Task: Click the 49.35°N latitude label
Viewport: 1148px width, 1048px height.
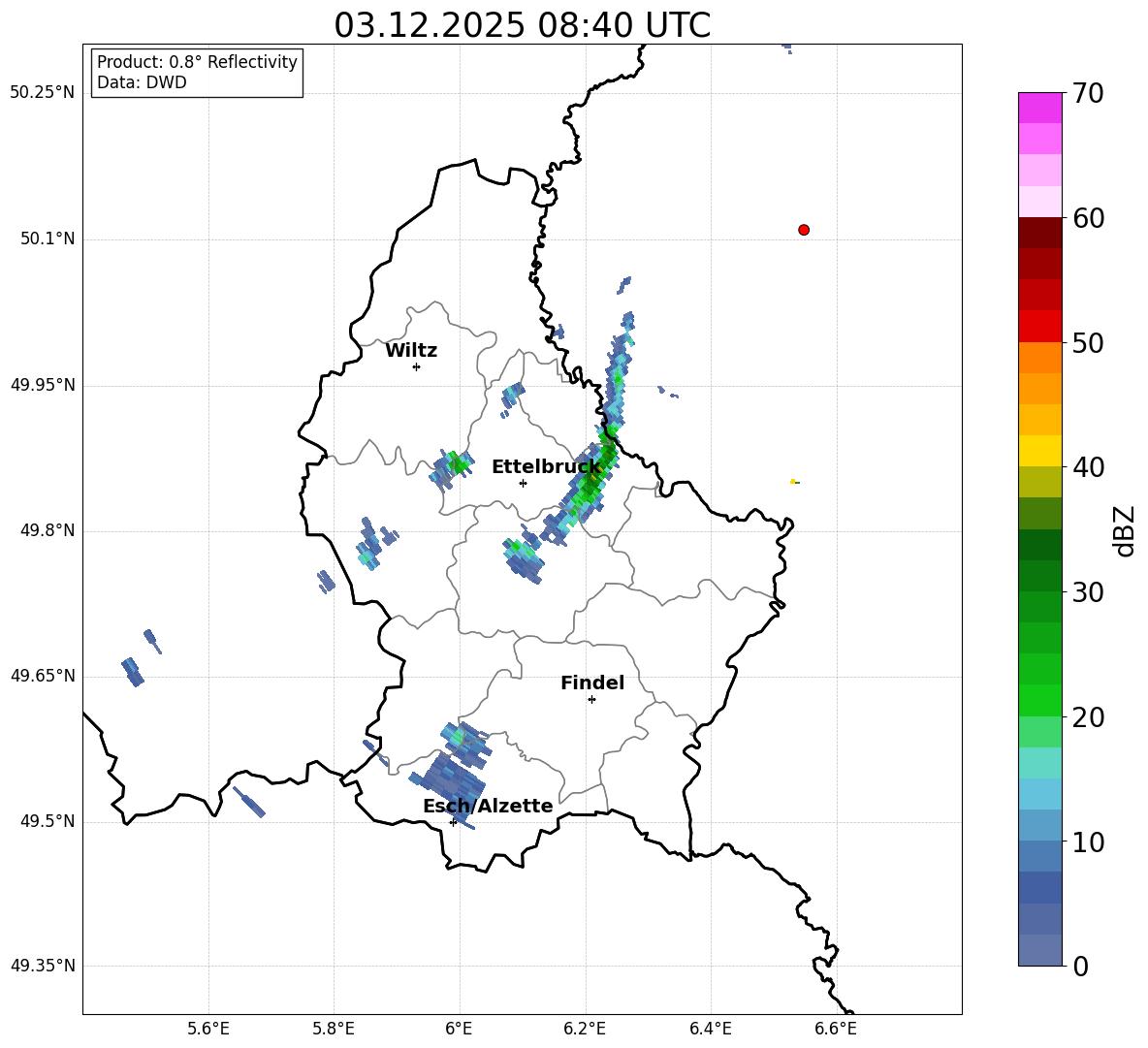Action: point(43,966)
